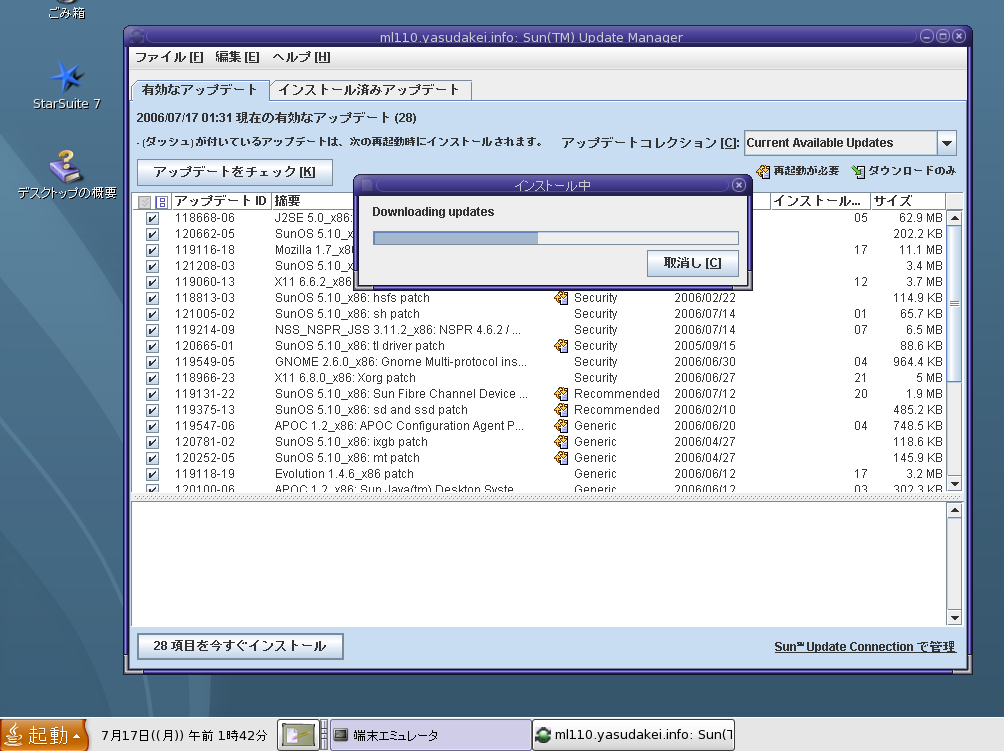Click 28 項目を今すぐインストール button
The image size is (1004, 751).
pos(240,646)
